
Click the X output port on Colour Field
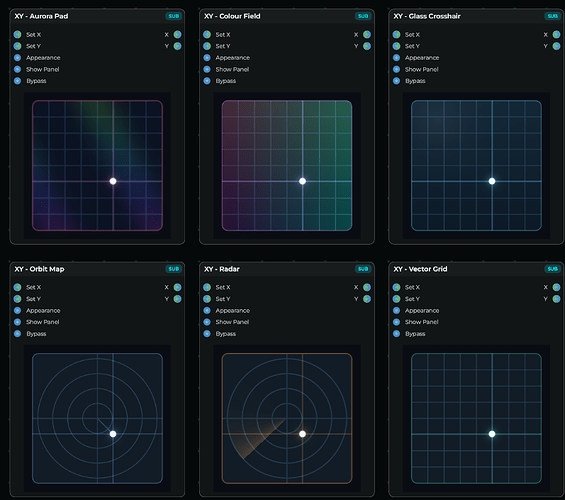[x=367, y=35]
